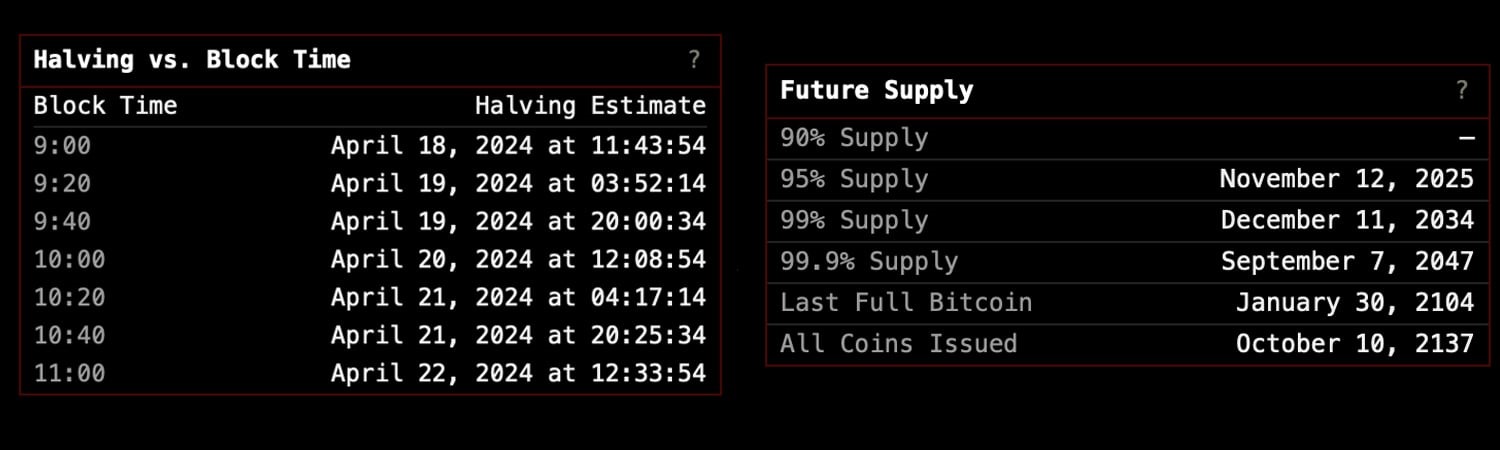The height and width of the screenshot is (450, 1500).
Task: Select the Block Time column header
Action: coord(105,106)
